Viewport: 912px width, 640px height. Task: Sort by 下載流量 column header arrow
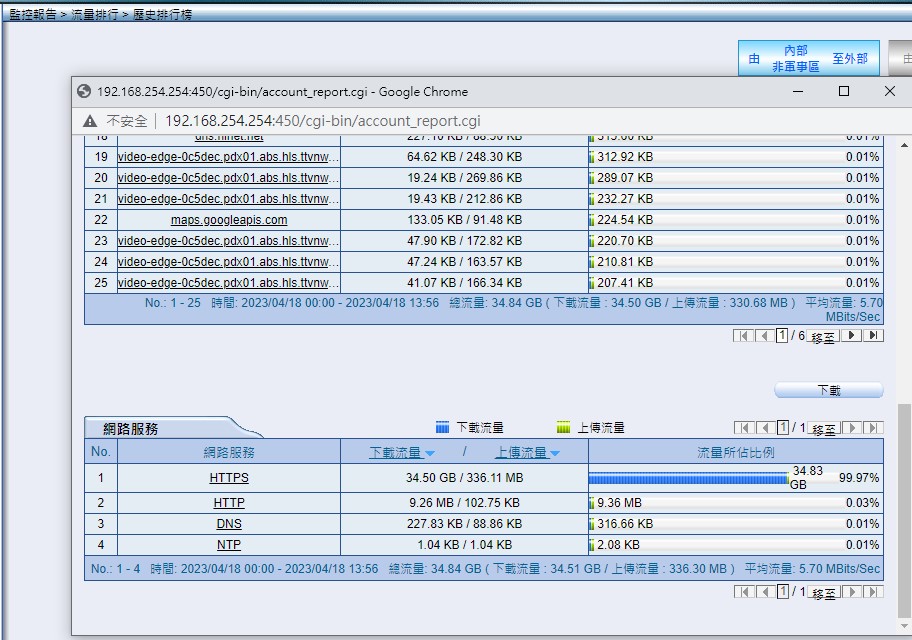pos(430,453)
